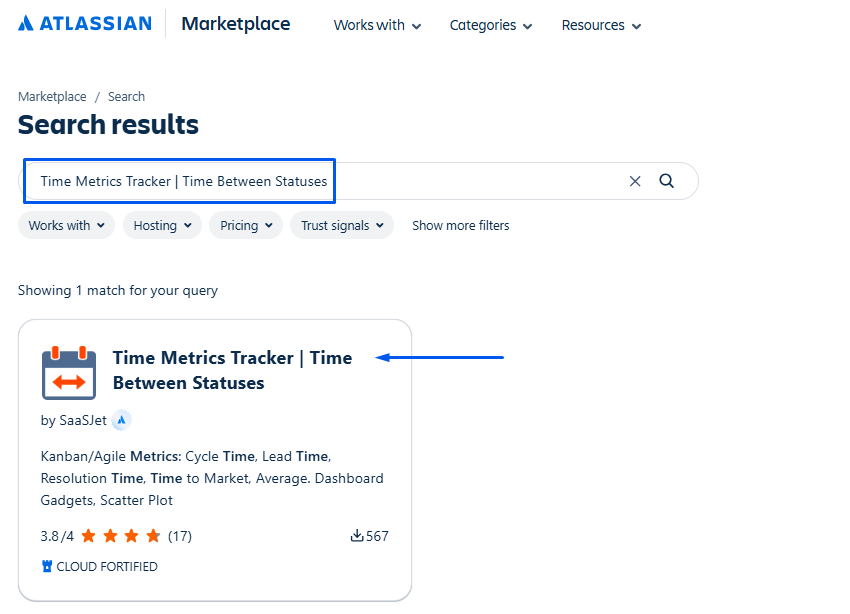Click Show more filters link

click(460, 225)
